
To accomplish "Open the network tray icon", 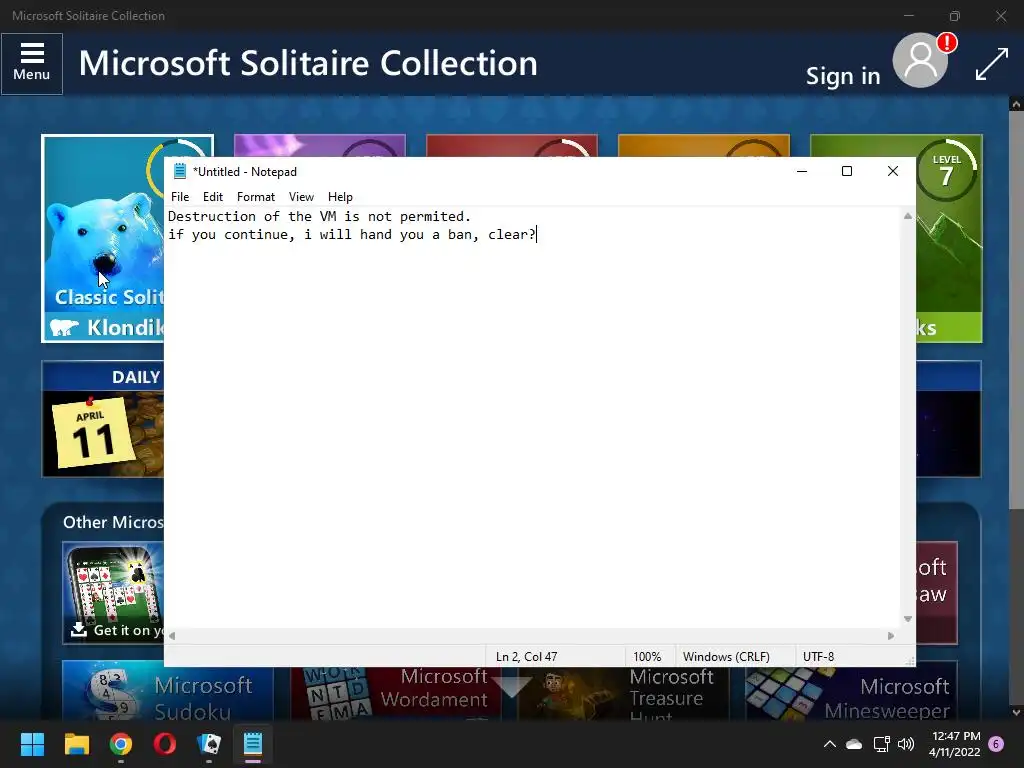I will pyautogui.click(x=882, y=744).
